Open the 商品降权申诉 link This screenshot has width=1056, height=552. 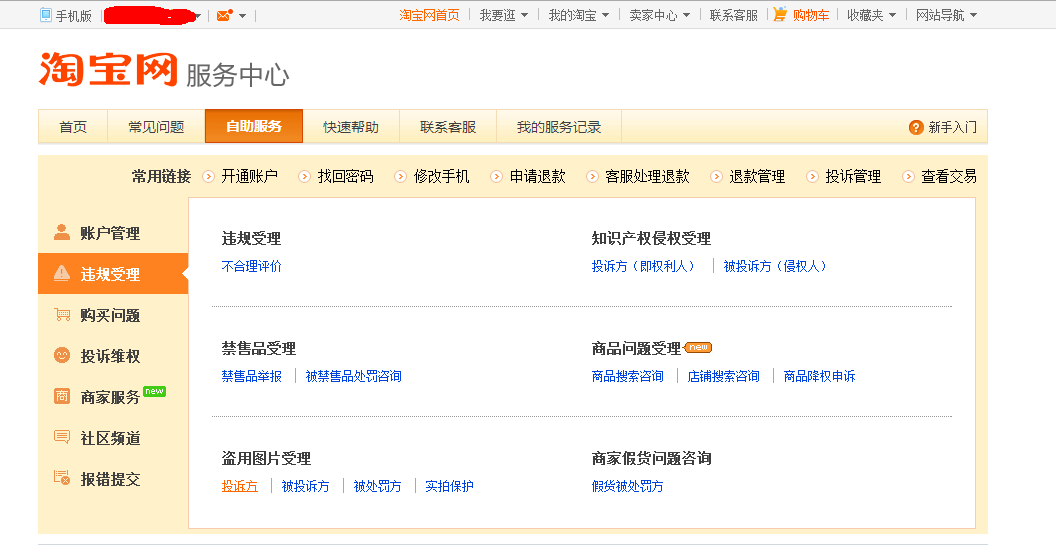click(820, 376)
